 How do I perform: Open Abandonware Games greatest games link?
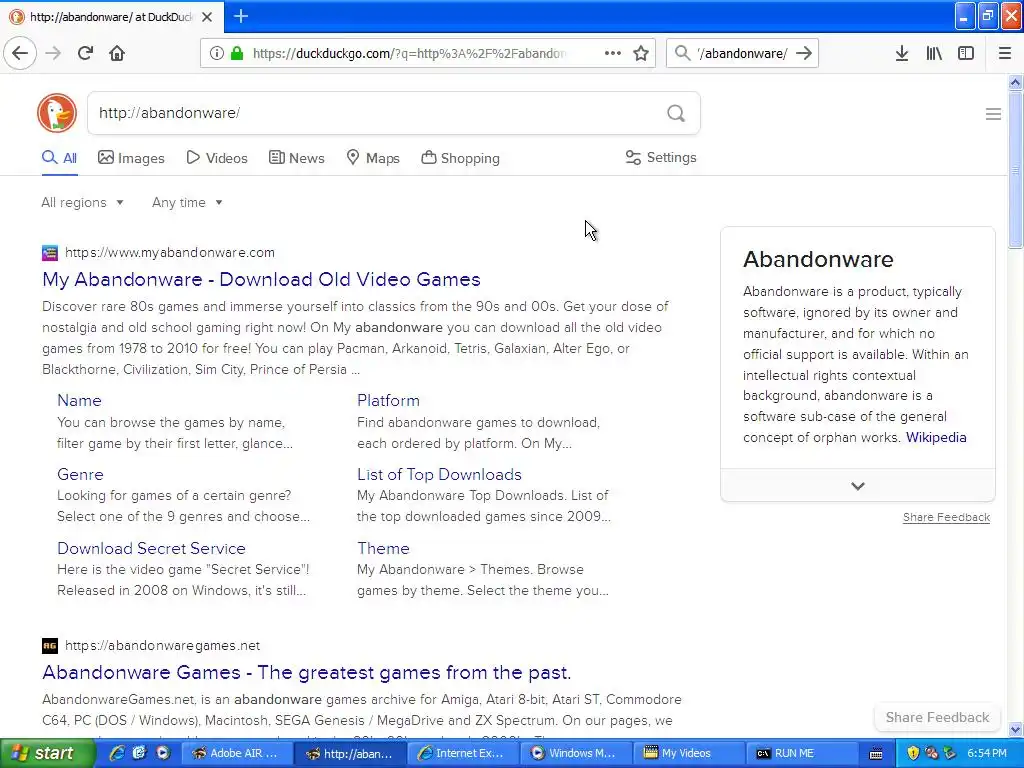pyautogui.click(x=306, y=673)
